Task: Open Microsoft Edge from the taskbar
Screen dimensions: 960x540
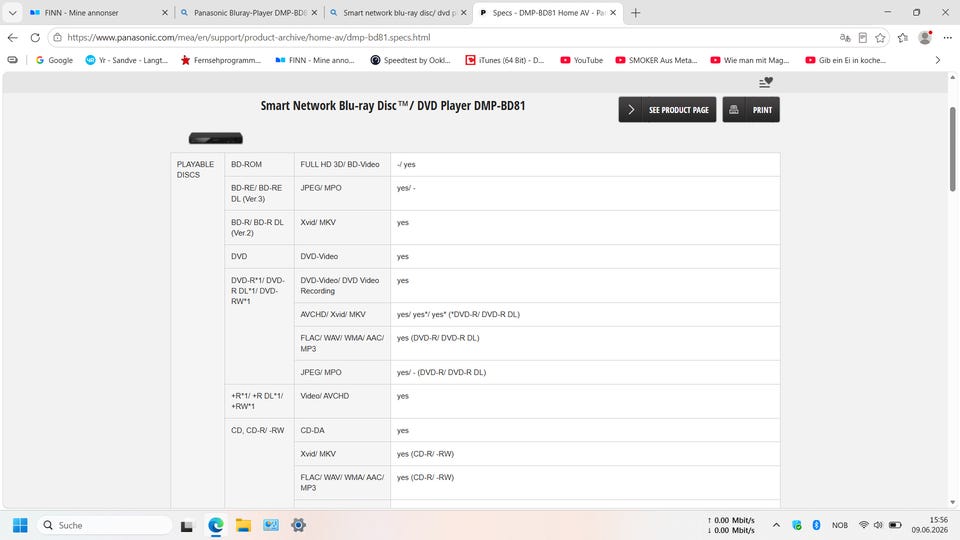Action: pos(216,525)
